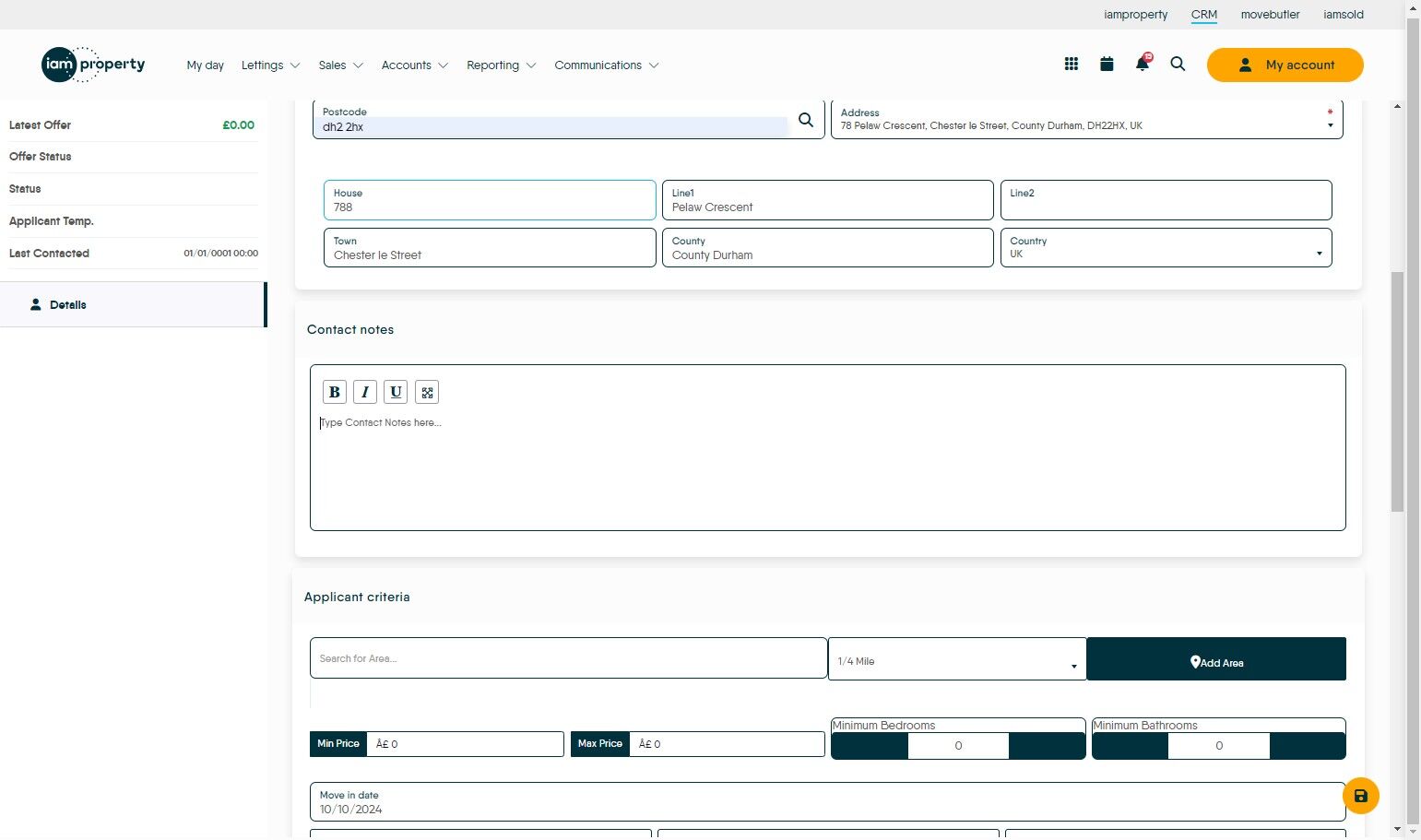Click the notifications bell icon

[1143, 65]
